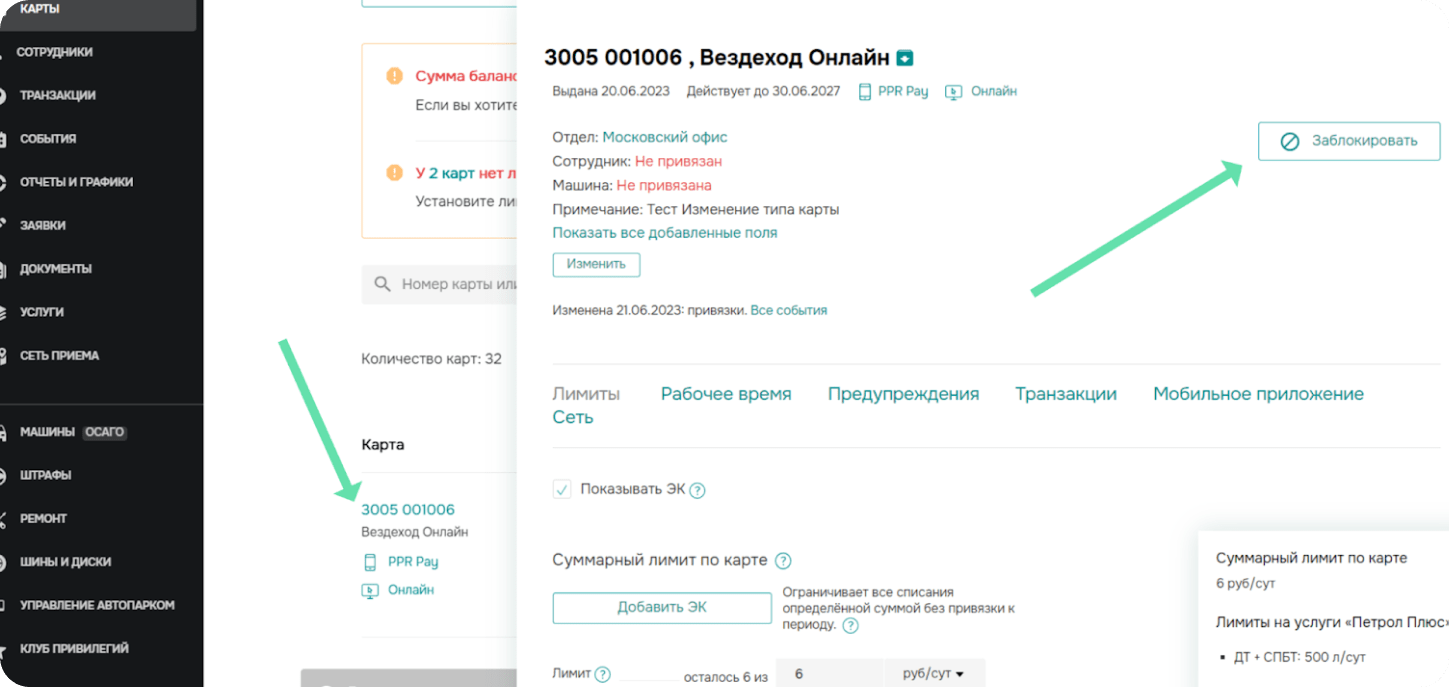Toggle the Показывать ЭК checkbox
1449x687 pixels.
pos(562,490)
